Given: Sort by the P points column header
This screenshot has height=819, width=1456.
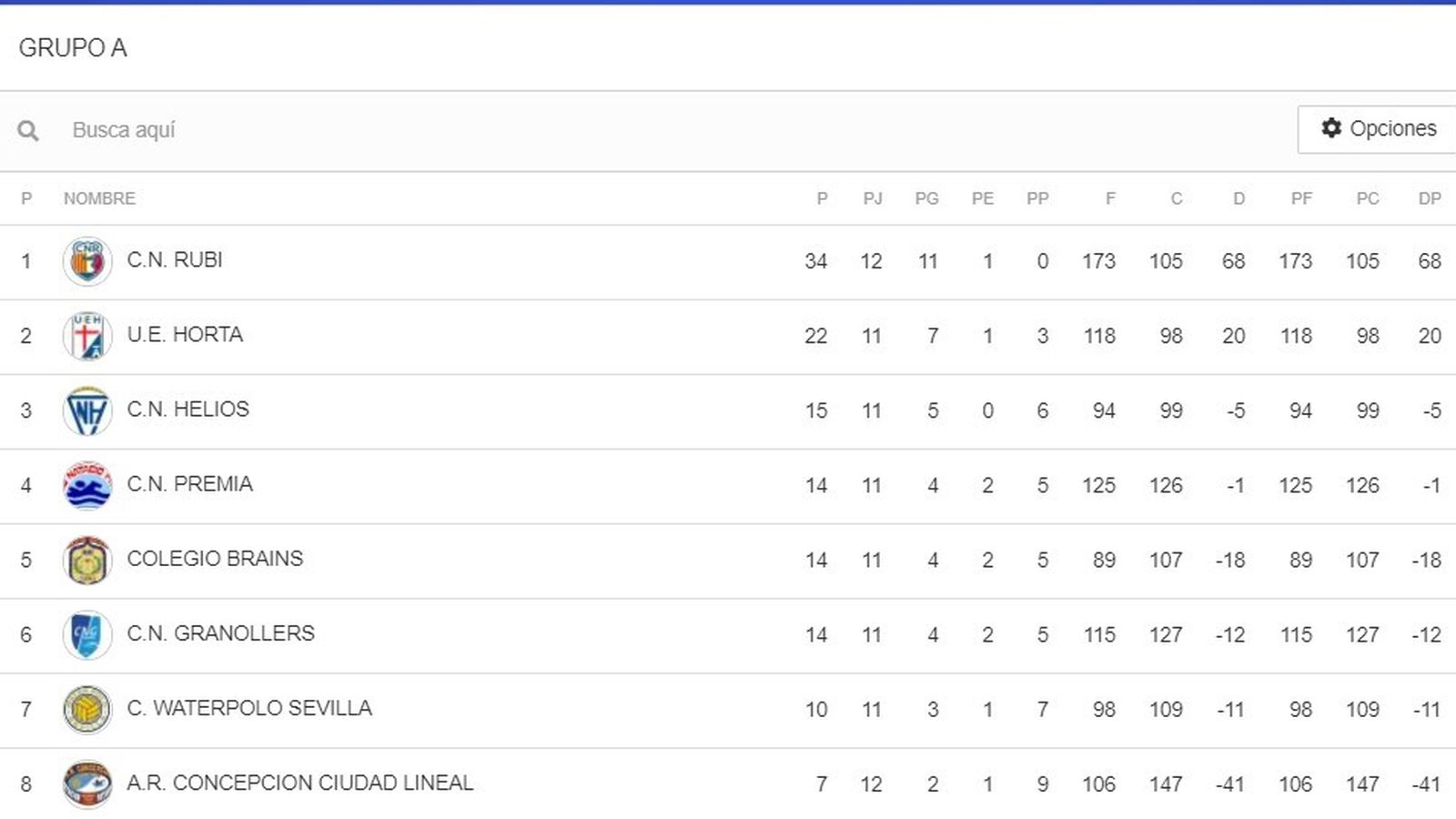Looking at the screenshot, I should coord(822,198).
